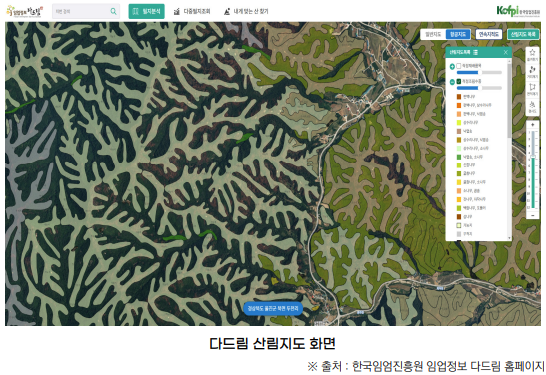This screenshot has height=375, width=546.
Task: Click the 연속지적도 button
Action: 489,34
